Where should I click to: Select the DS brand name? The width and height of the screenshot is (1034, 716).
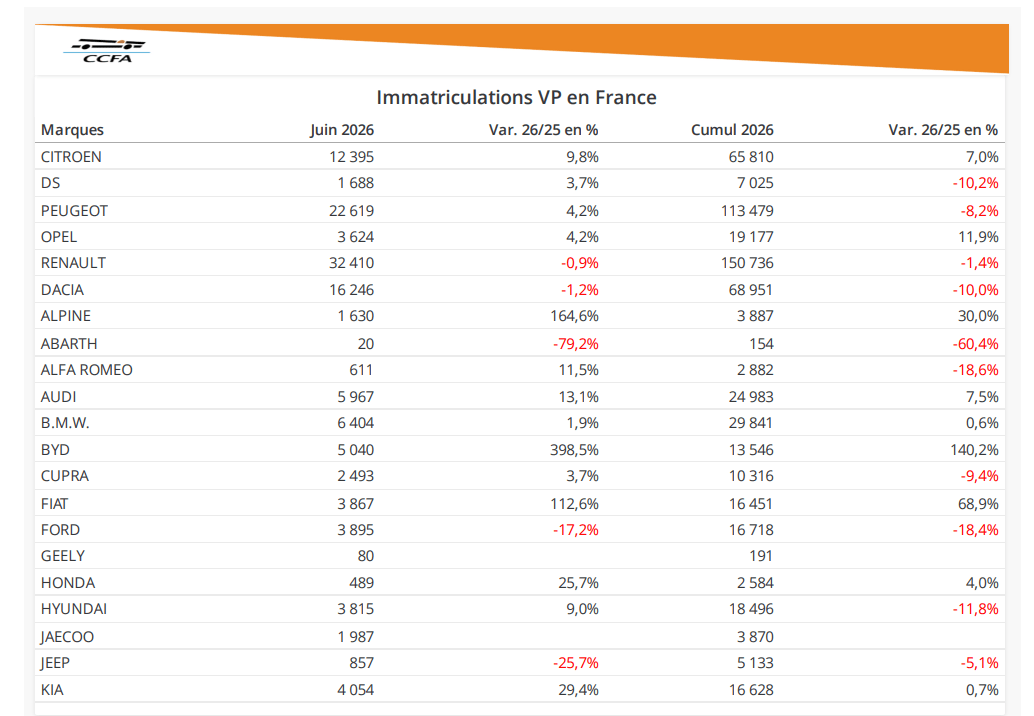click(50, 183)
